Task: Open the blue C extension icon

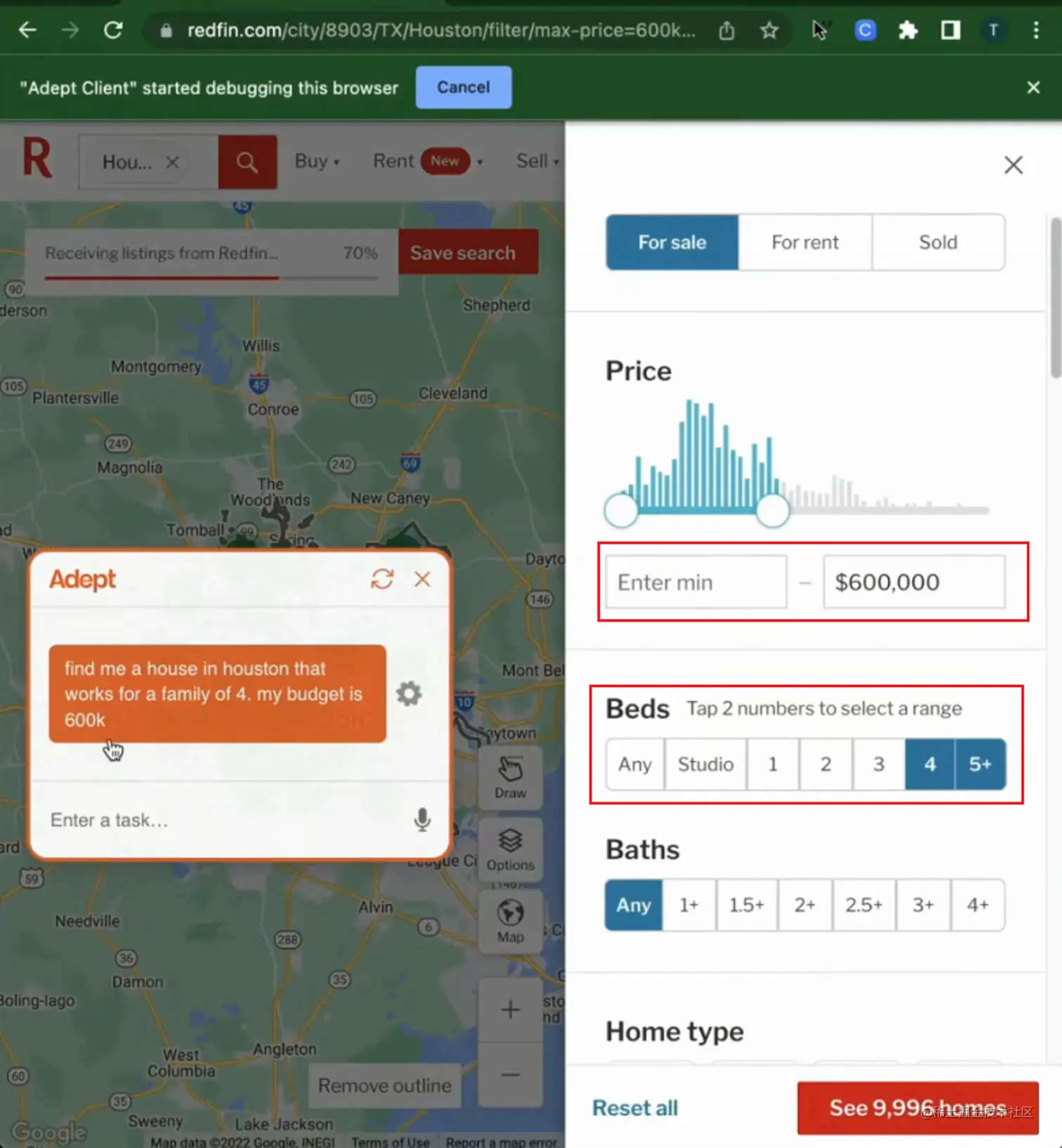Action: pyautogui.click(x=865, y=30)
